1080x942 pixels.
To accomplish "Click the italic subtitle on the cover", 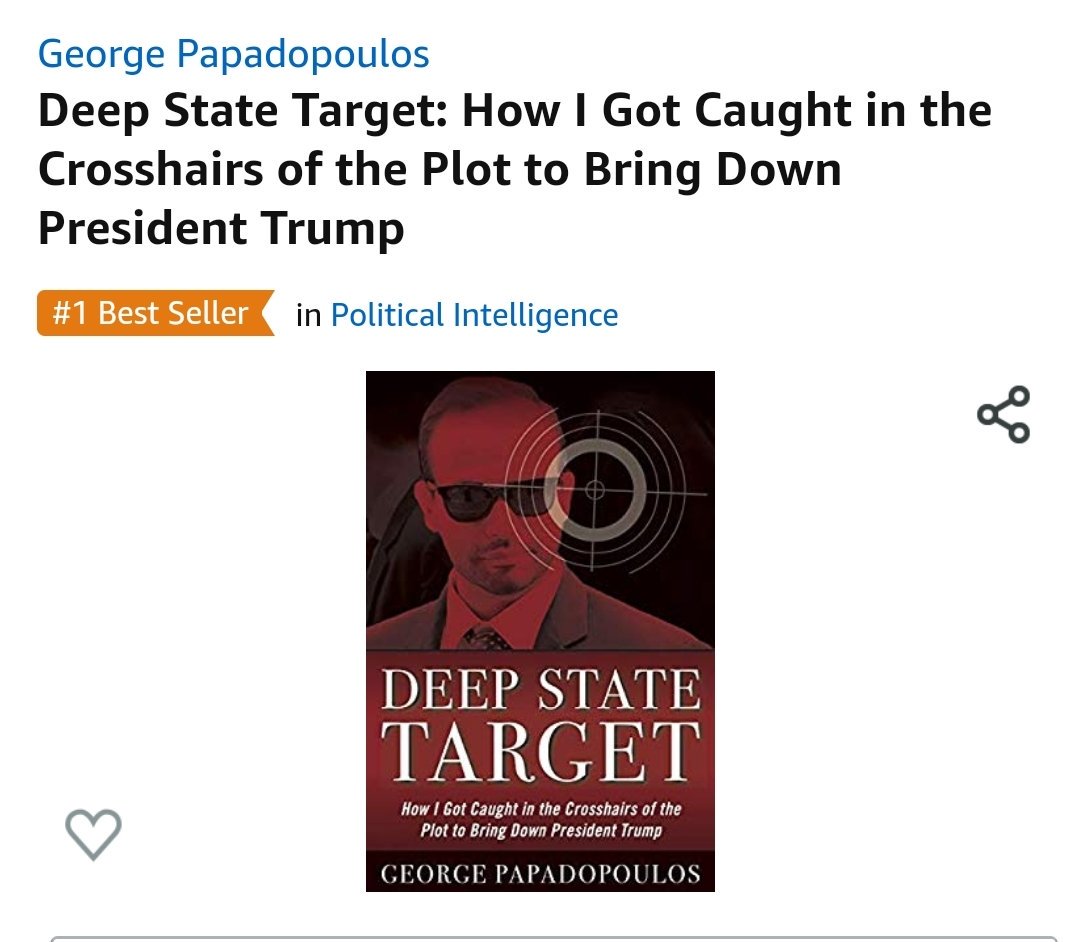I will pos(541,819).
